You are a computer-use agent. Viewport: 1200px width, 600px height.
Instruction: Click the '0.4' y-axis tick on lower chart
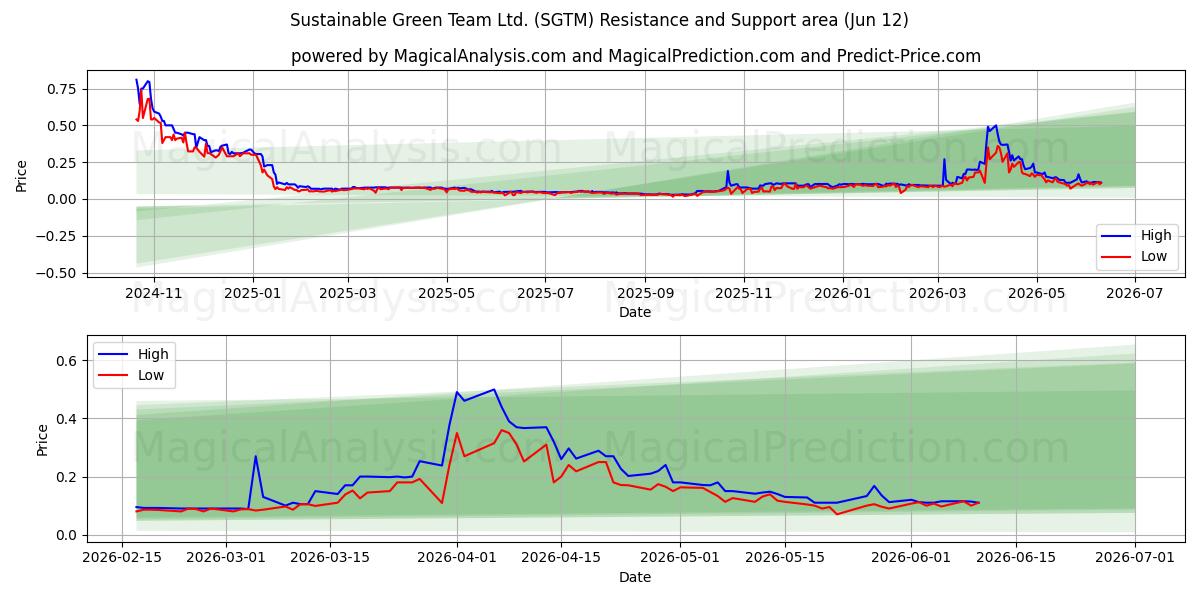click(x=67, y=419)
